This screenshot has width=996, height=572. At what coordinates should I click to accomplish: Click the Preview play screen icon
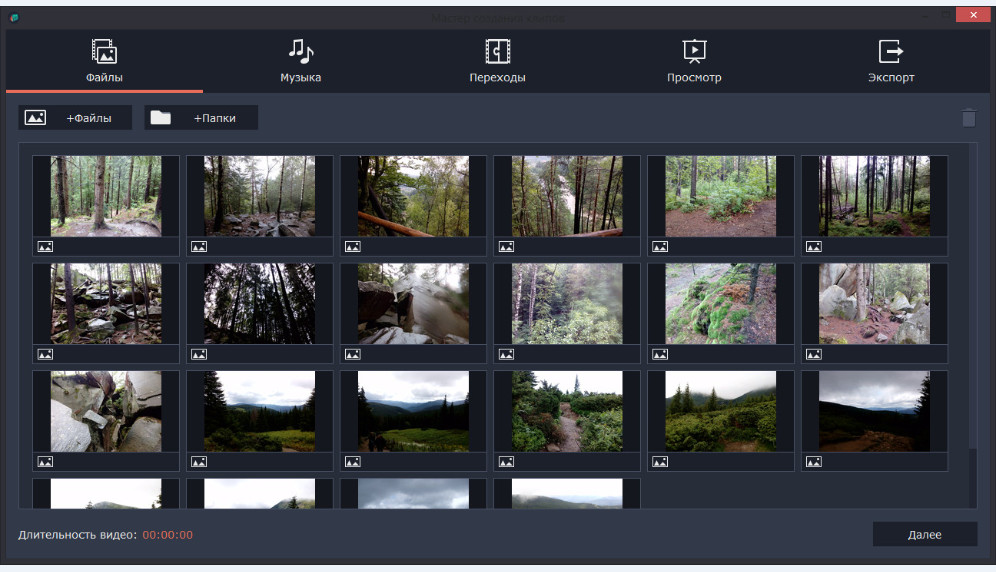click(694, 51)
